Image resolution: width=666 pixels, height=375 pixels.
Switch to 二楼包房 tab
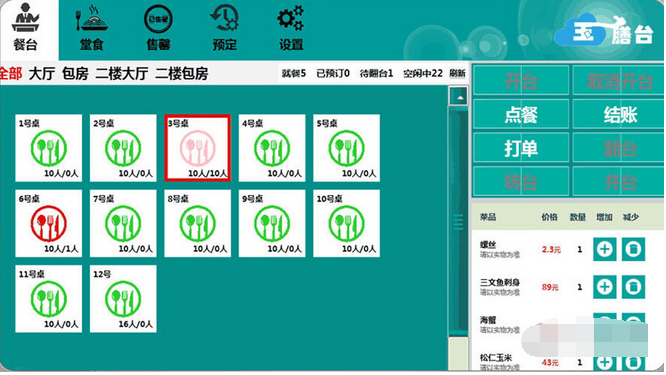click(182, 73)
